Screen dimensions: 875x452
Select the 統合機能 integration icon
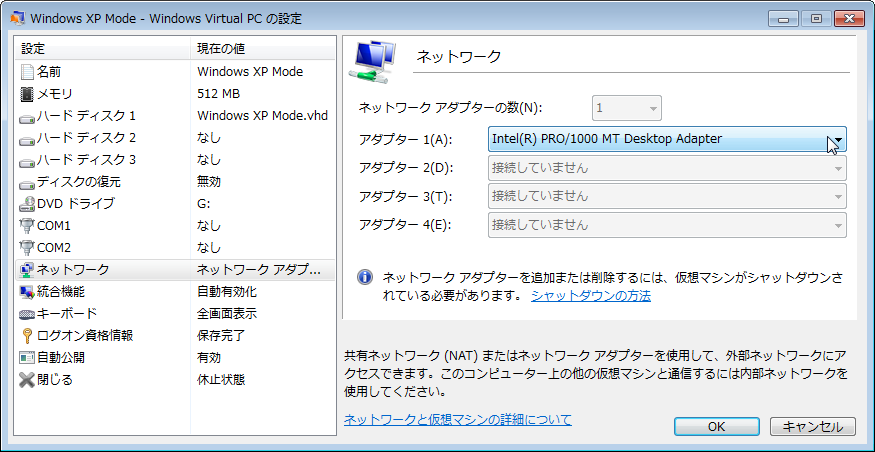tap(26, 291)
